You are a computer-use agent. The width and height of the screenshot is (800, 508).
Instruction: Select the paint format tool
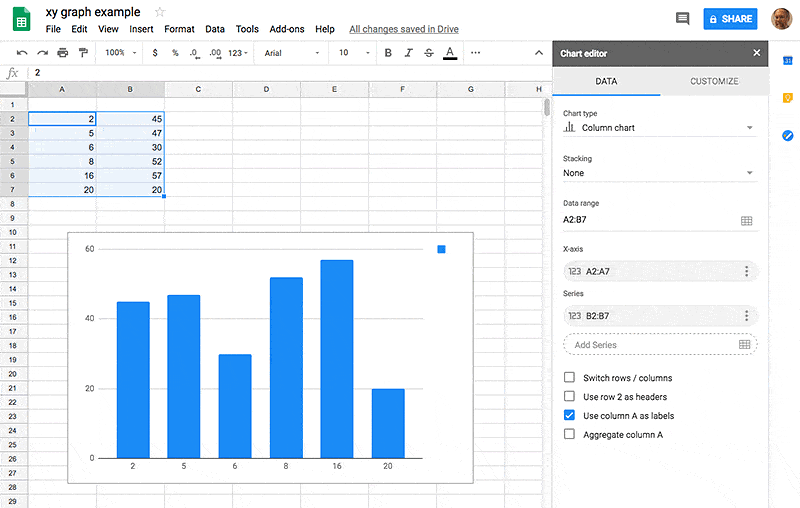tap(83, 52)
